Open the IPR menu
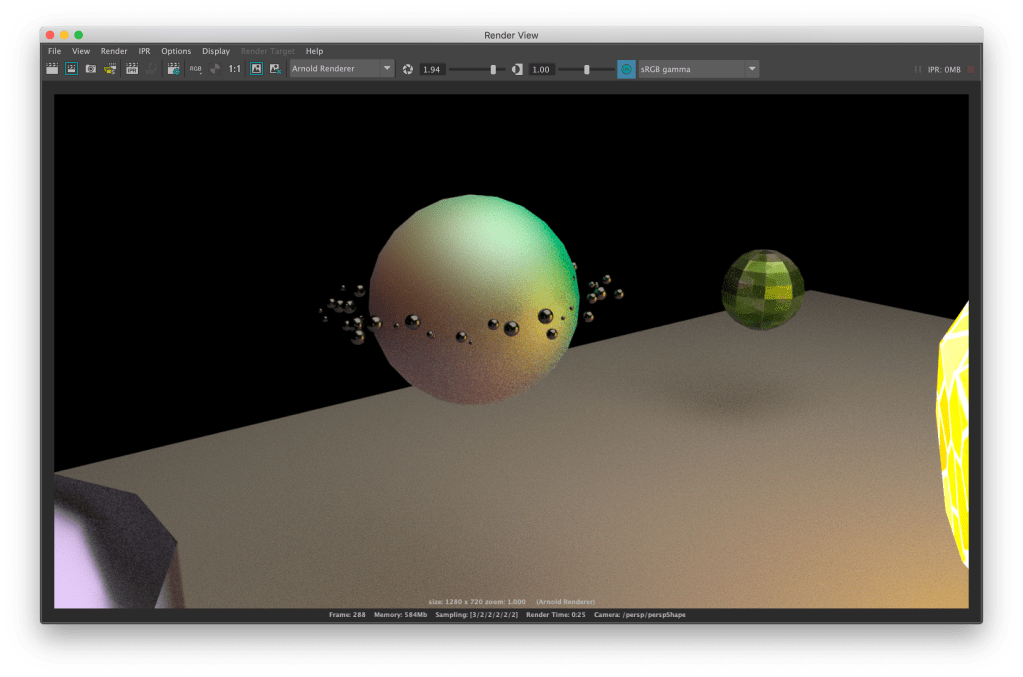 point(144,51)
